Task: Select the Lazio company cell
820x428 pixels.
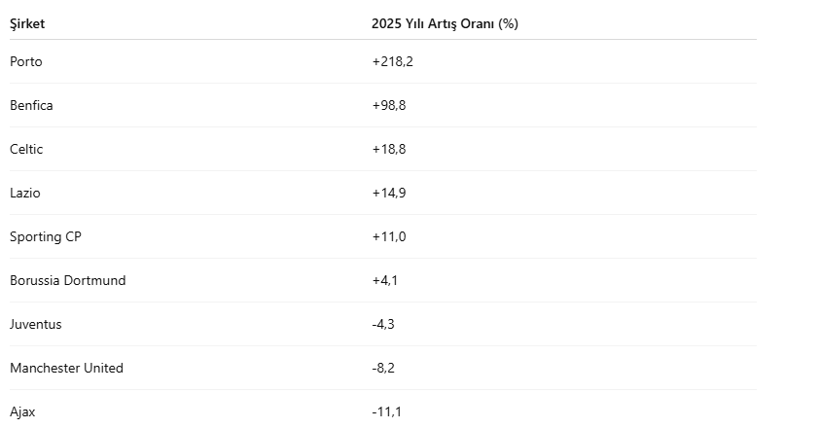Action: click(25, 193)
